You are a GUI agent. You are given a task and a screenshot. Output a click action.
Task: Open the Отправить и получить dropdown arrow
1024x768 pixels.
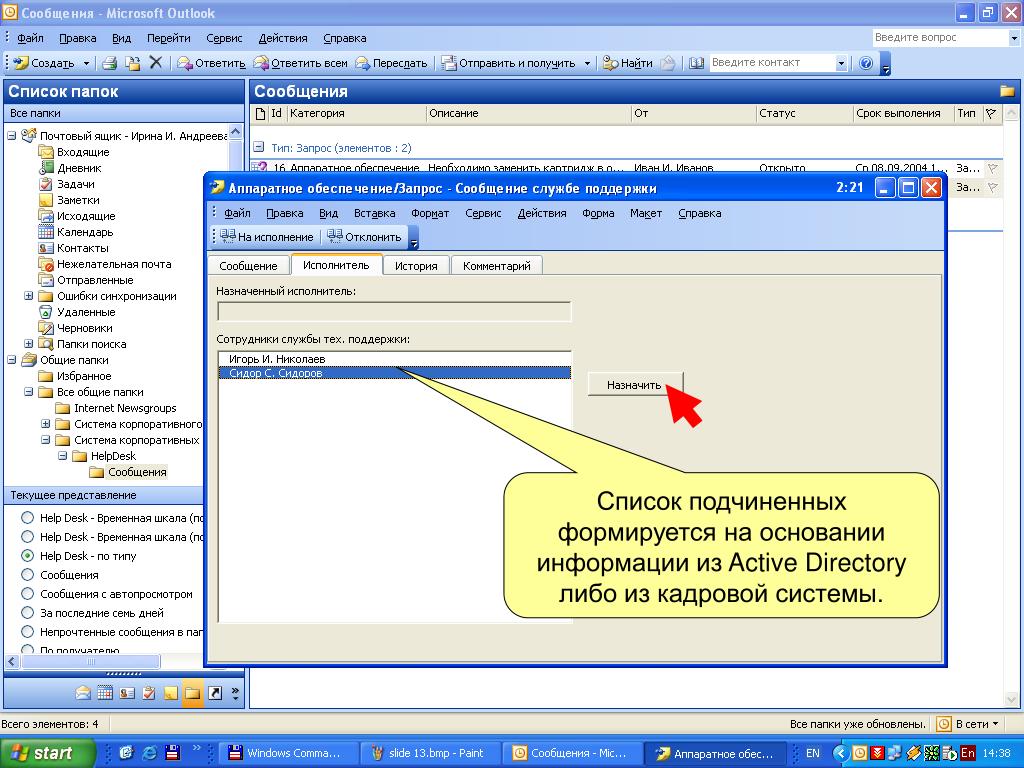[x=587, y=63]
